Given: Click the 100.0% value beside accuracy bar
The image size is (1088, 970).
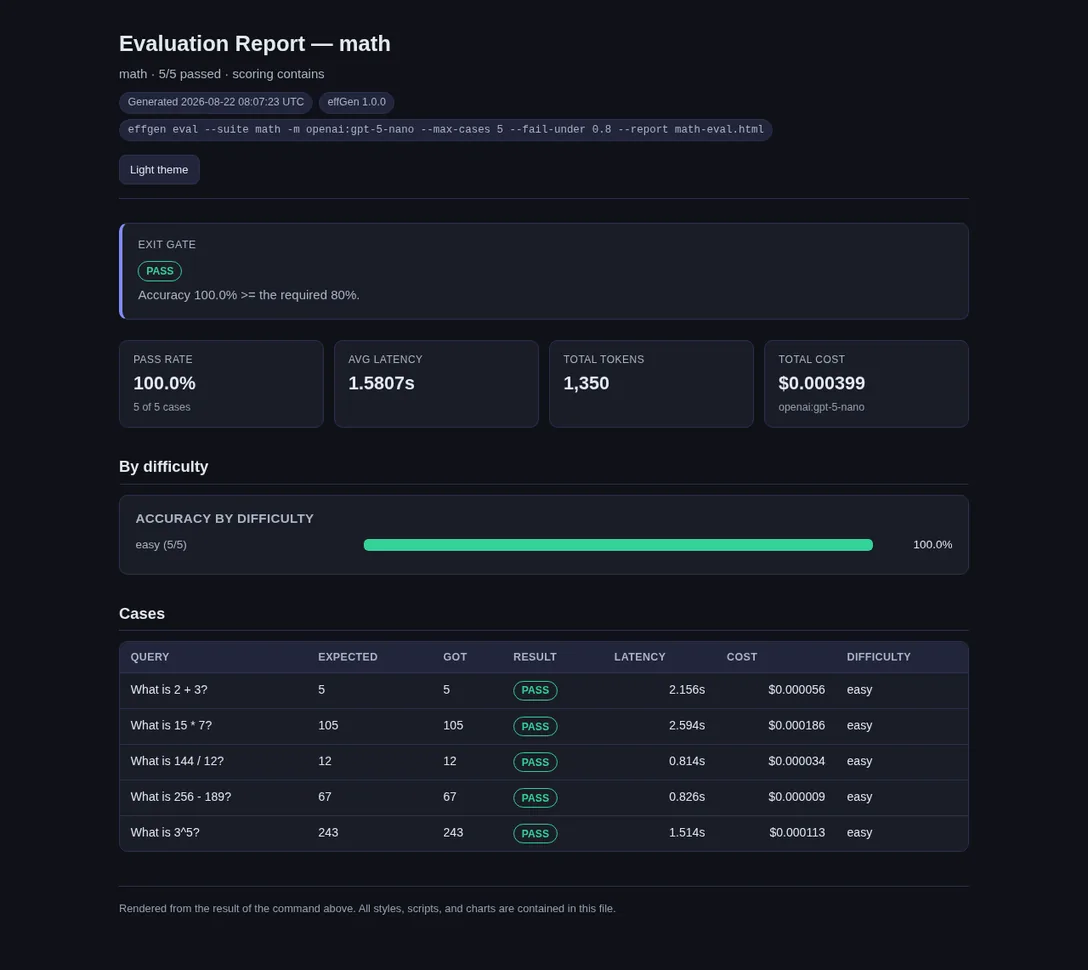Looking at the screenshot, I should (x=933, y=545).
